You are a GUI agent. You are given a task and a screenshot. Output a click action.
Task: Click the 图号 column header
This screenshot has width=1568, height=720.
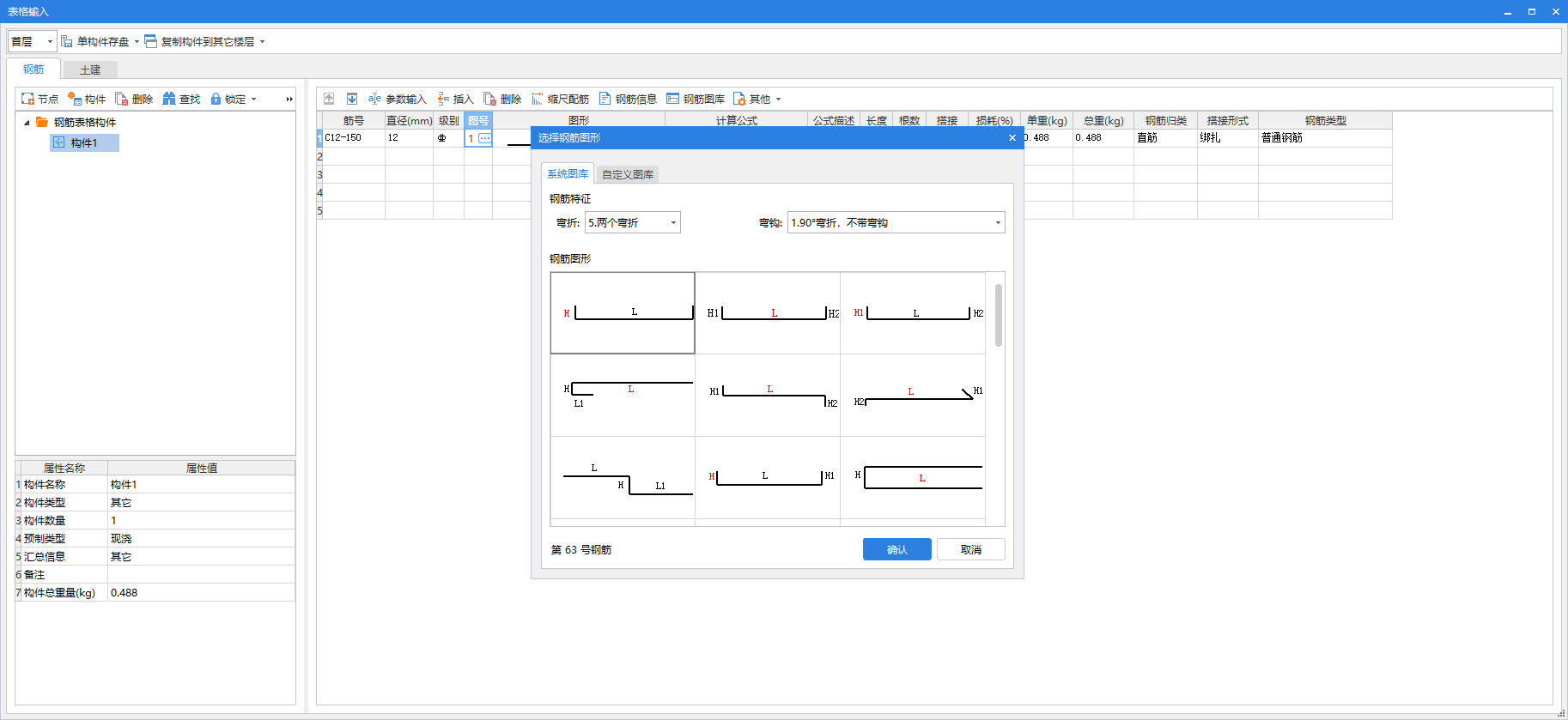[x=478, y=120]
